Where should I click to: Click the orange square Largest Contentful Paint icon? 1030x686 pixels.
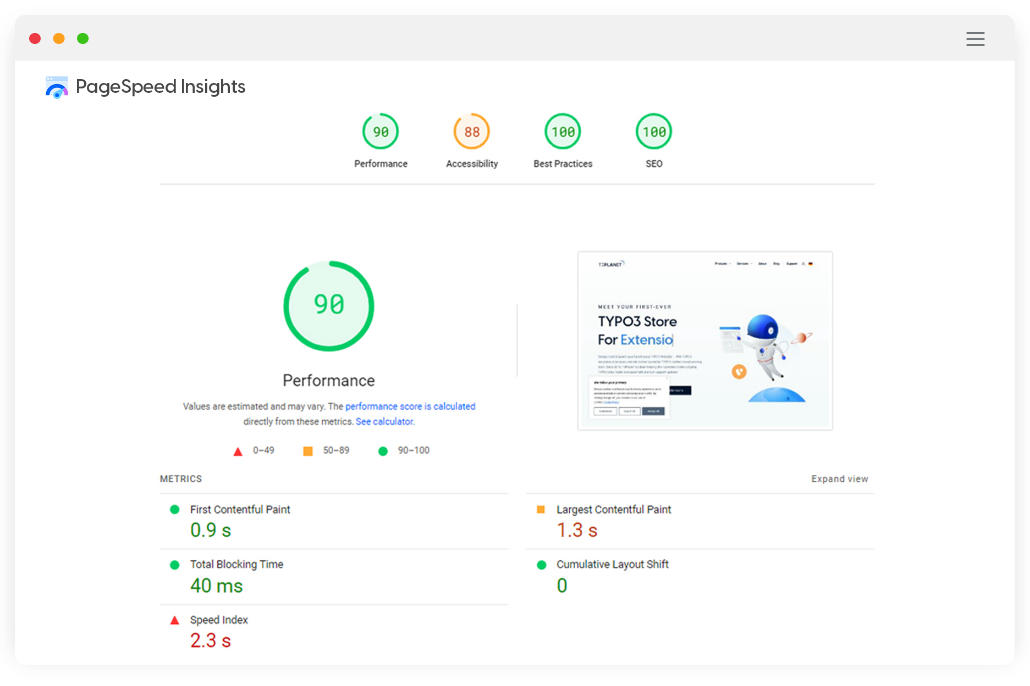tap(541, 509)
